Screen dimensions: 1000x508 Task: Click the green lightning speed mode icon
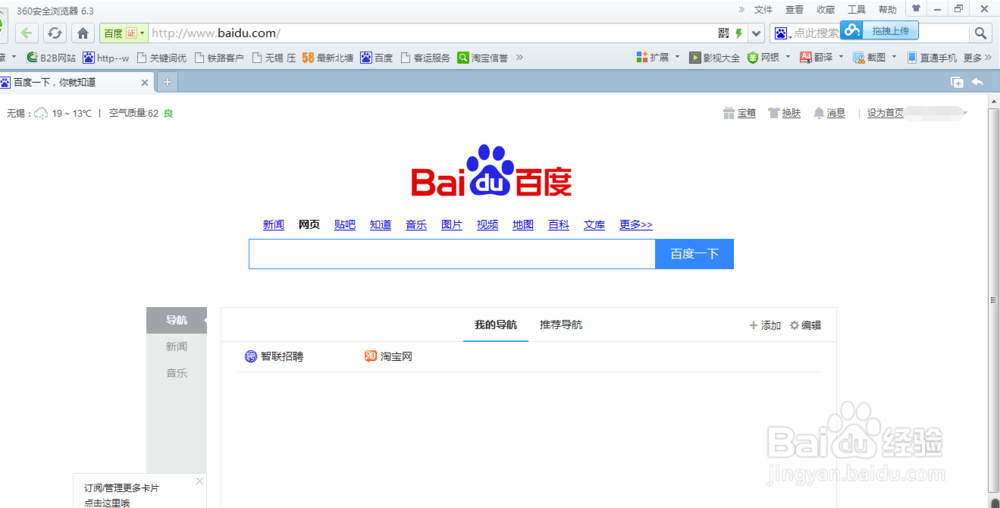point(739,33)
